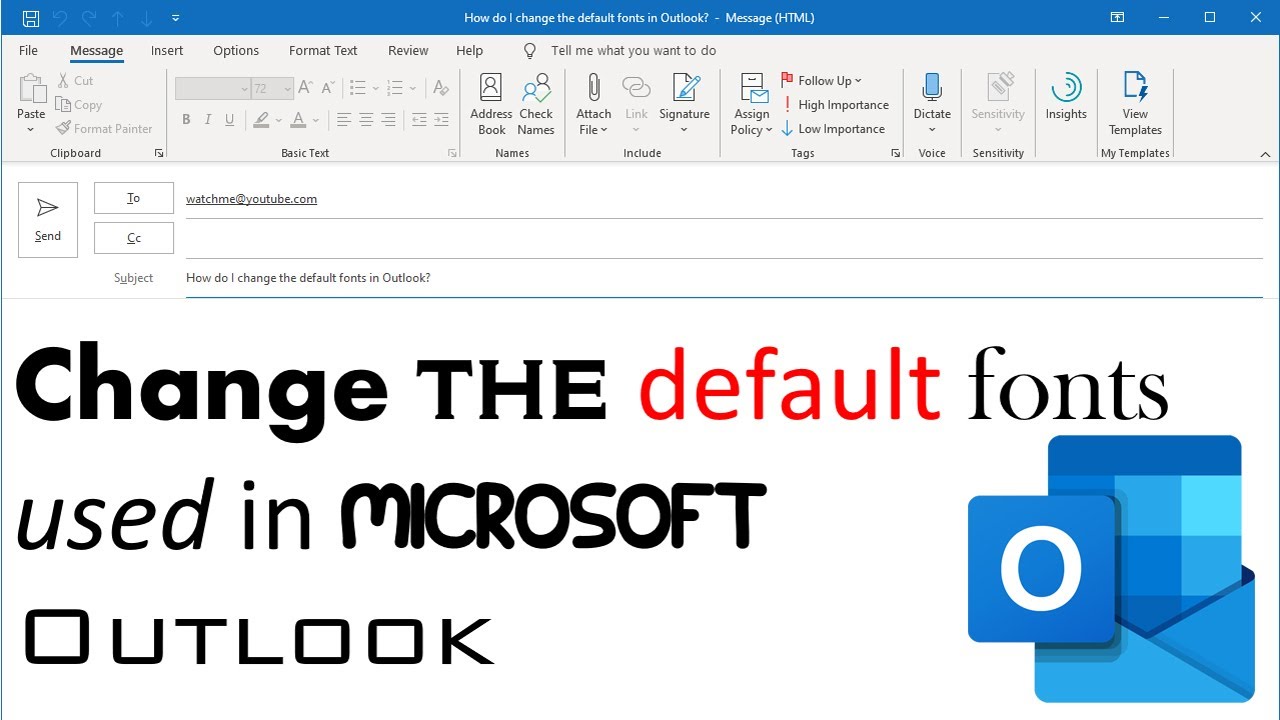
Task: Click the To button
Action: click(134, 198)
